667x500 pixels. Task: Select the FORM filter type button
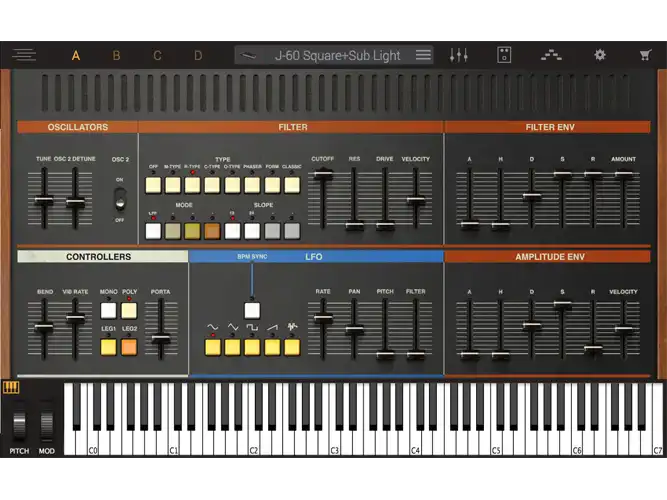pyautogui.click(x=272, y=185)
